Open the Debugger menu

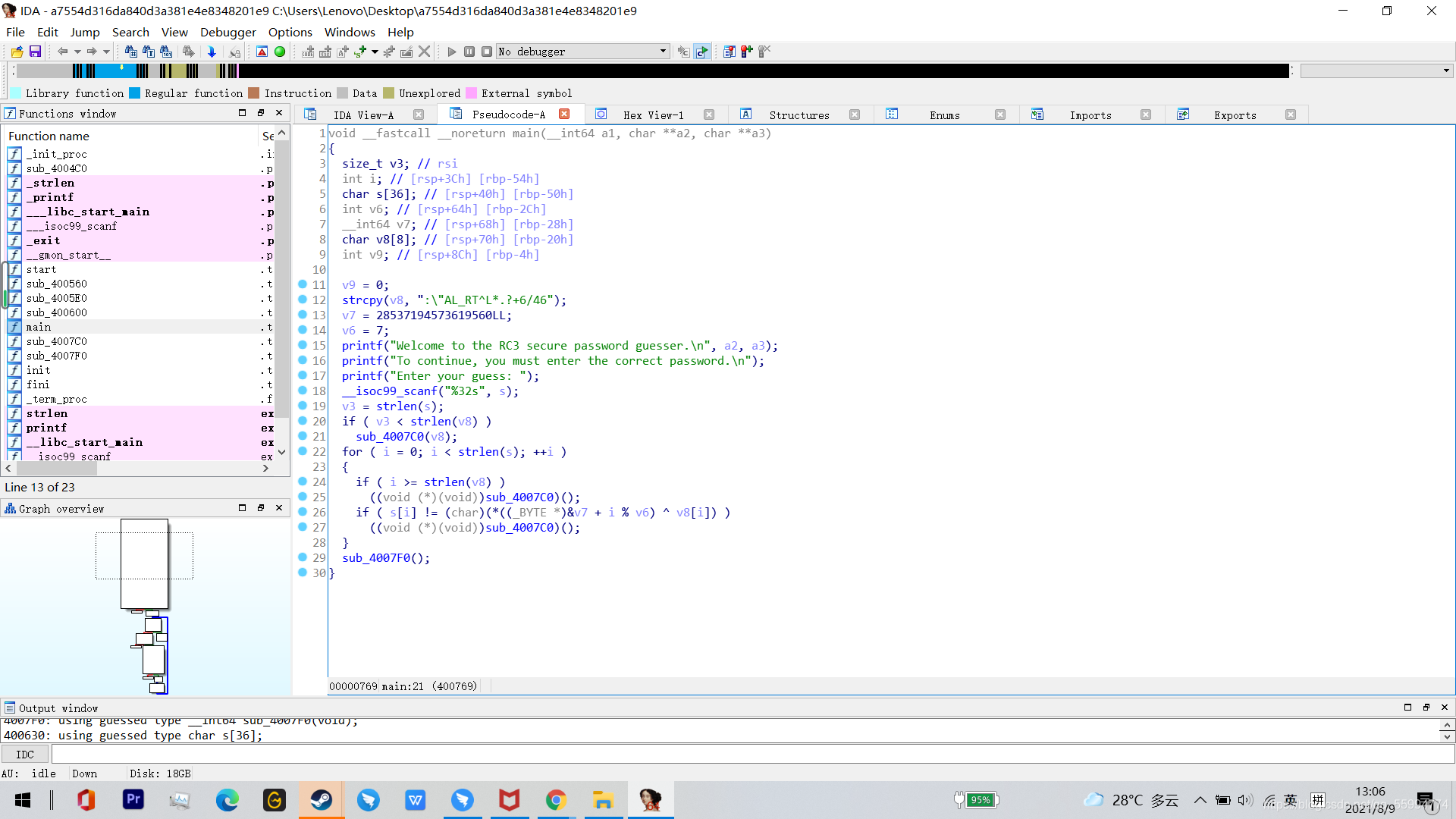tap(227, 32)
